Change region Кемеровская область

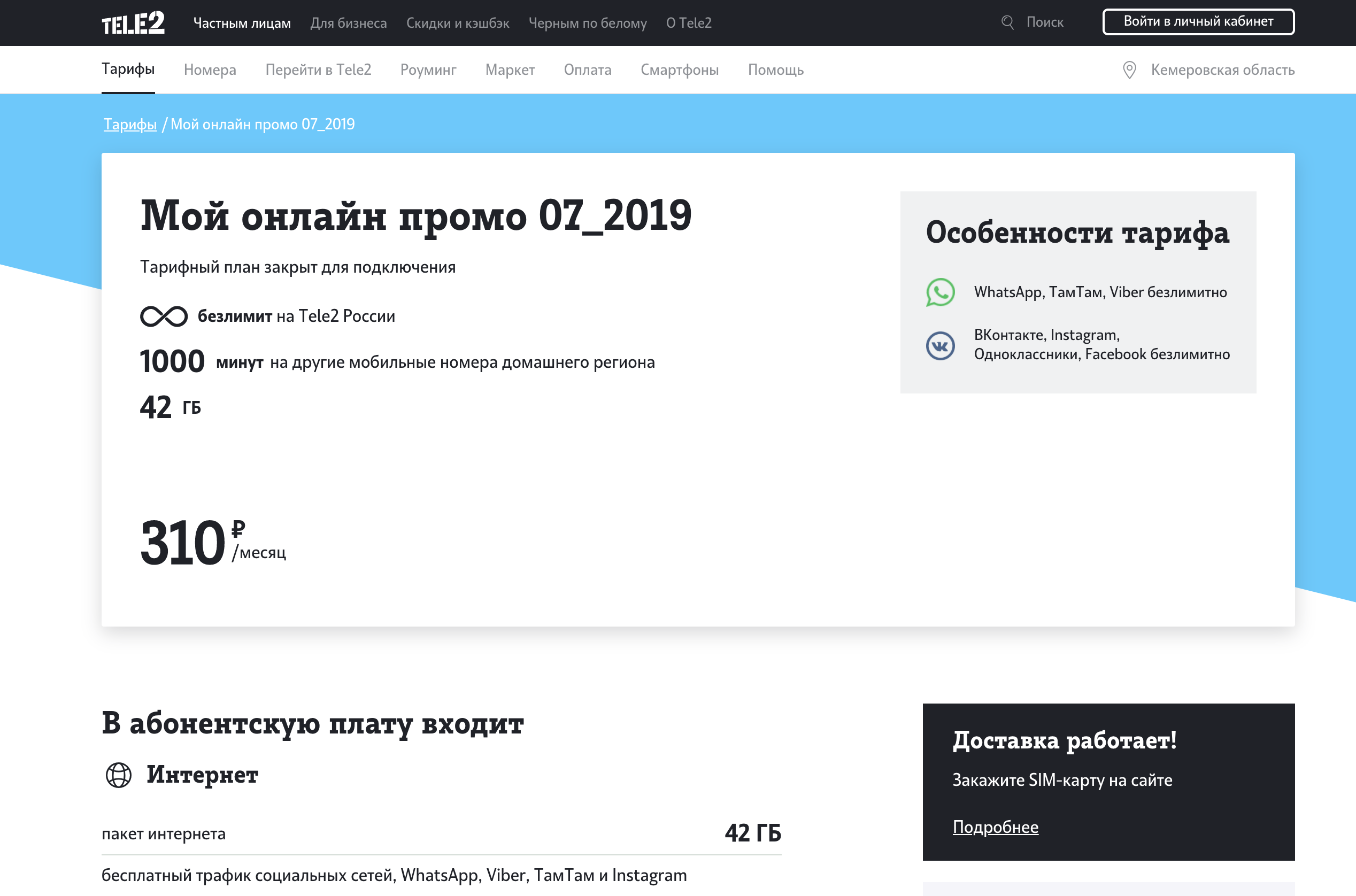click(x=1222, y=69)
